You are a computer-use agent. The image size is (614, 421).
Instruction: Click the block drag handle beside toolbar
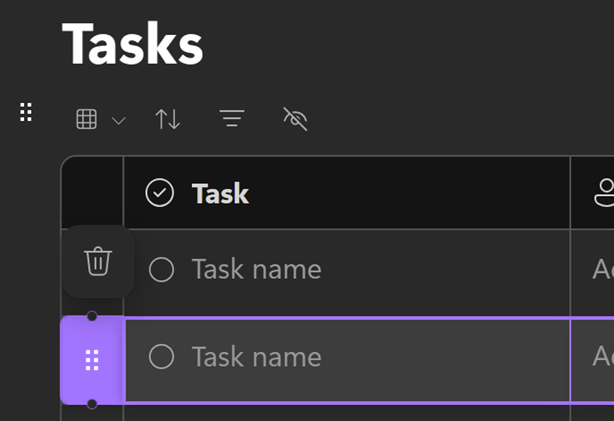click(x=27, y=112)
